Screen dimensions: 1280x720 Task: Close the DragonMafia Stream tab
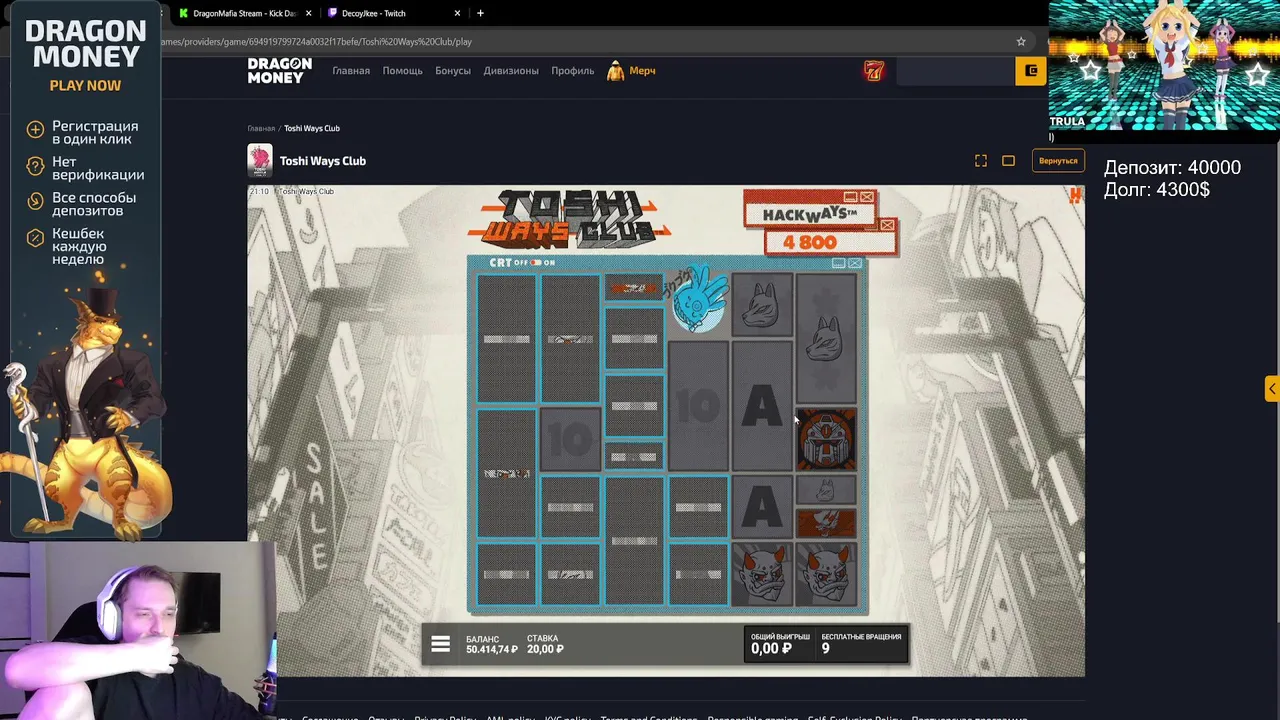click(x=308, y=13)
